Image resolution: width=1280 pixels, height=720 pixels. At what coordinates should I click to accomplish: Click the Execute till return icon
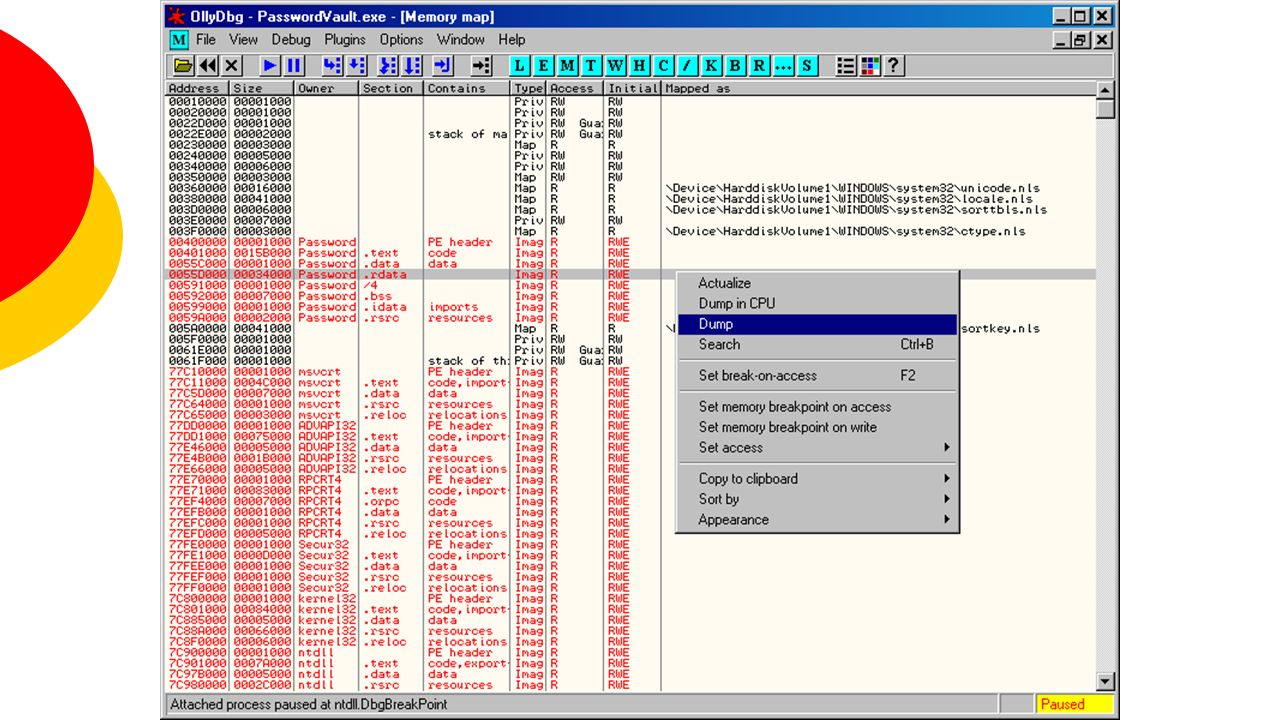443,66
